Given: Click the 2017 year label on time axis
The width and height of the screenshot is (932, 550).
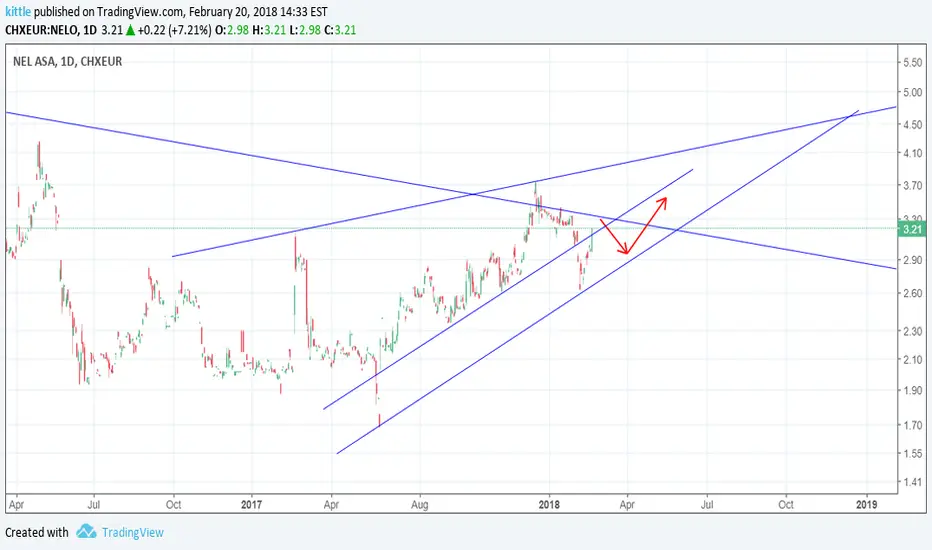Looking at the screenshot, I should (251, 504).
